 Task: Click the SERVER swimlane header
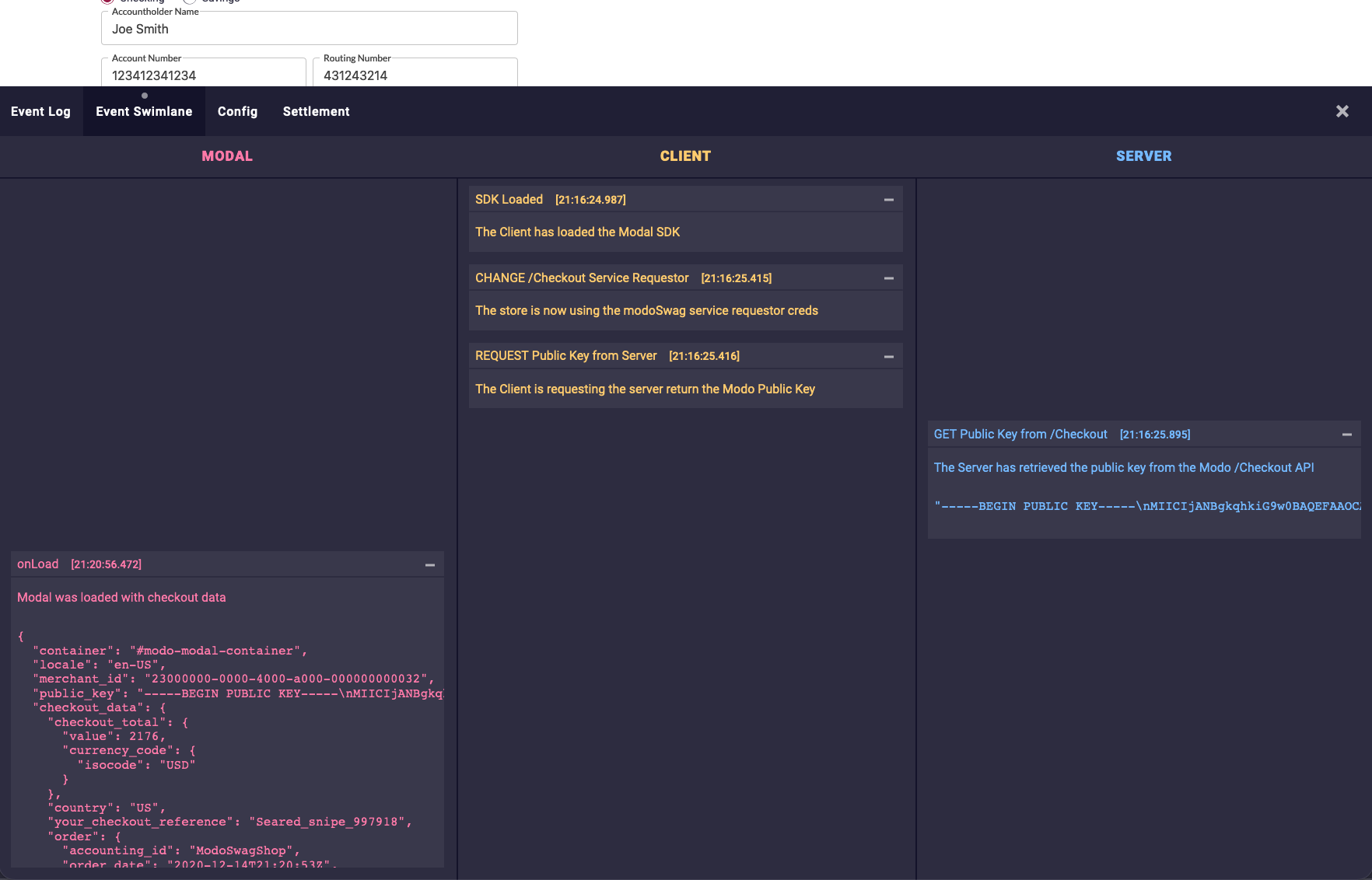coord(1143,156)
